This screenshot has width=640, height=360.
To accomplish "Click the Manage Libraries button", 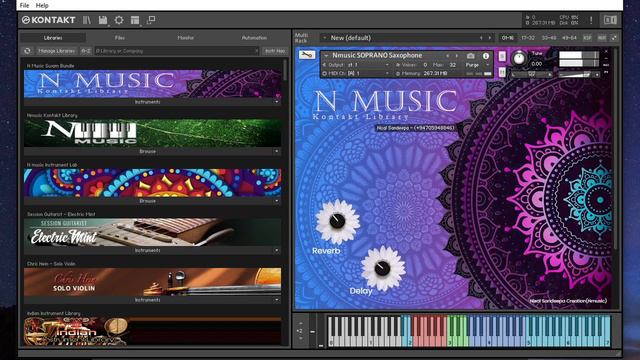I will click(56, 51).
